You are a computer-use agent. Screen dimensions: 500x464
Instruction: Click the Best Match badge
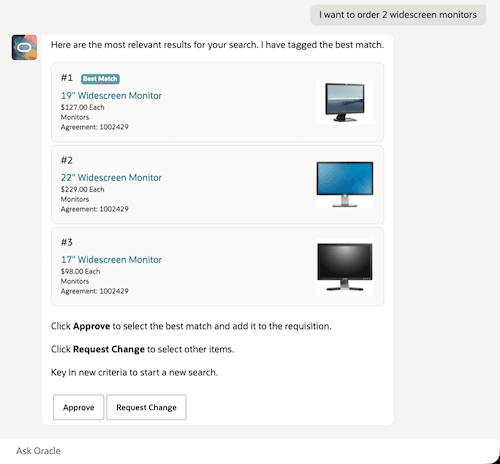[x=100, y=79]
